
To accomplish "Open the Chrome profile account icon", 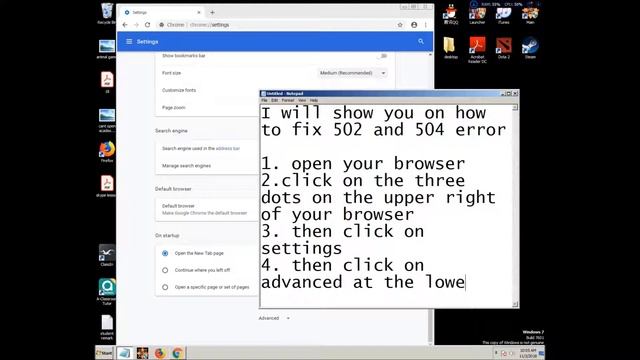I will click(x=414, y=25).
